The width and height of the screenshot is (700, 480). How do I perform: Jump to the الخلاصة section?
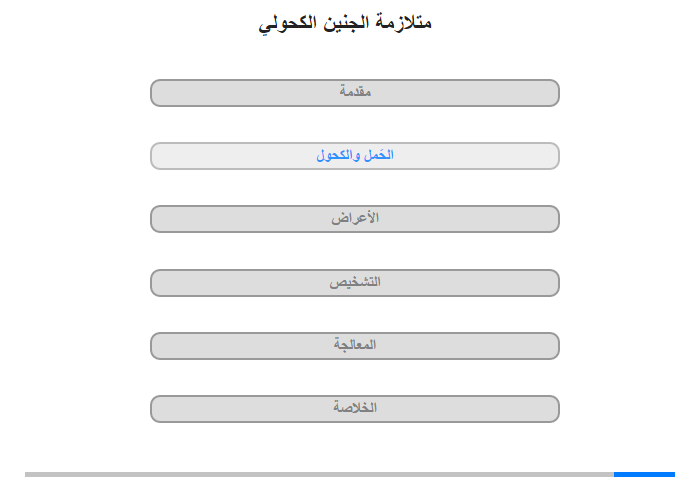pos(355,409)
